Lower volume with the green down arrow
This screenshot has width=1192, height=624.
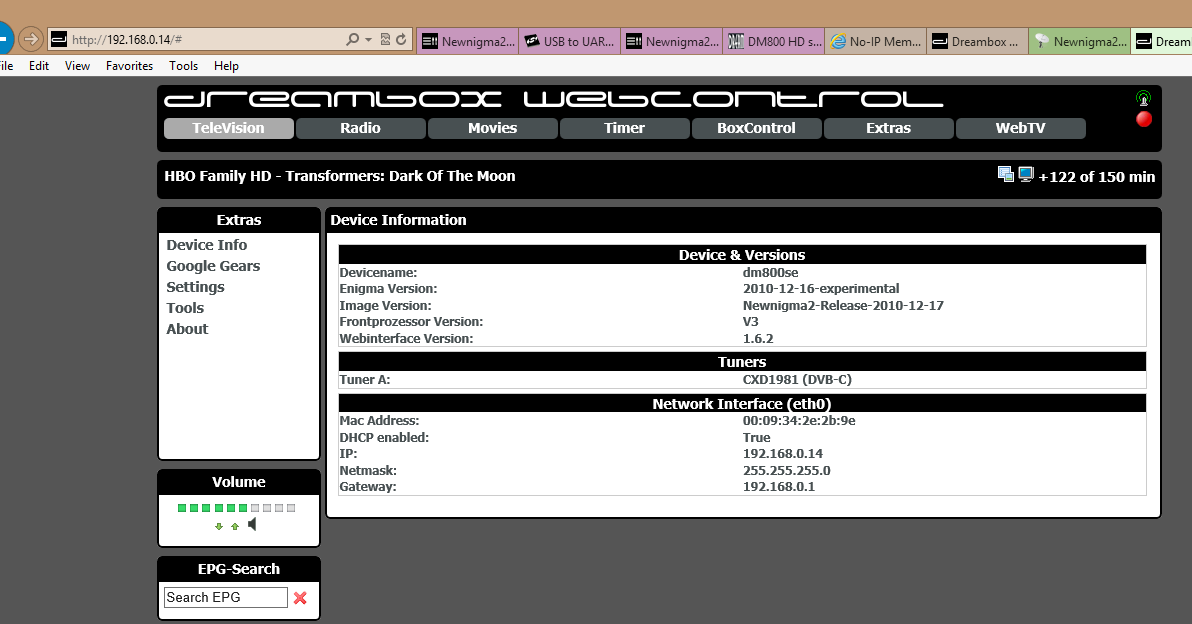(219, 526)
